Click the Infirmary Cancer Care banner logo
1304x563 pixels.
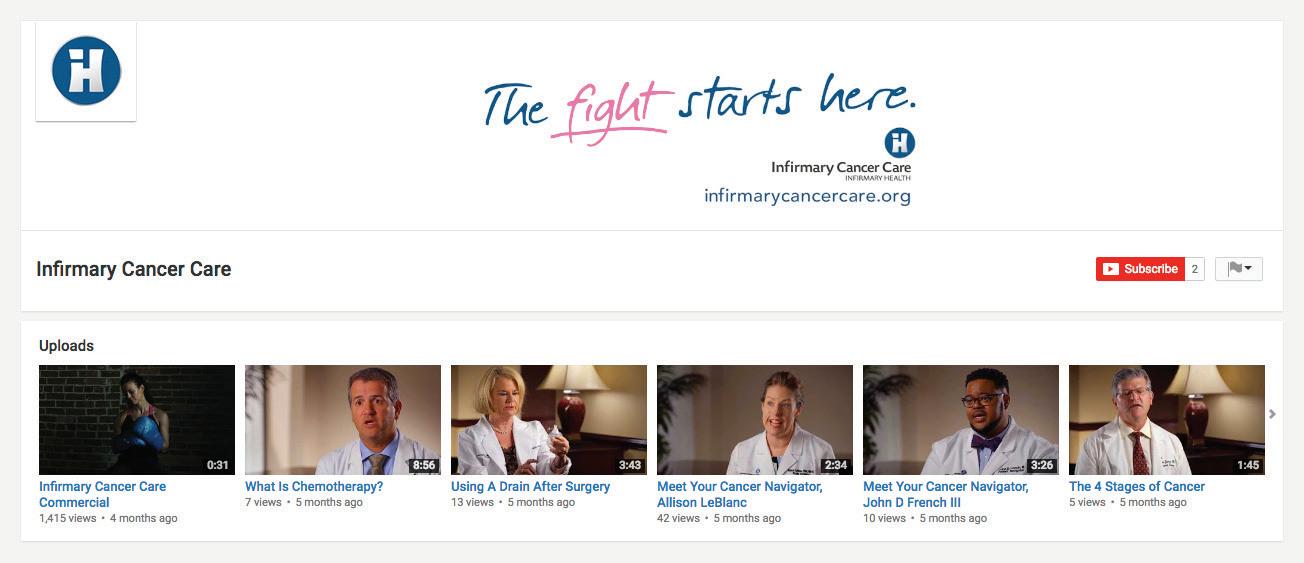tap(841, 155)
